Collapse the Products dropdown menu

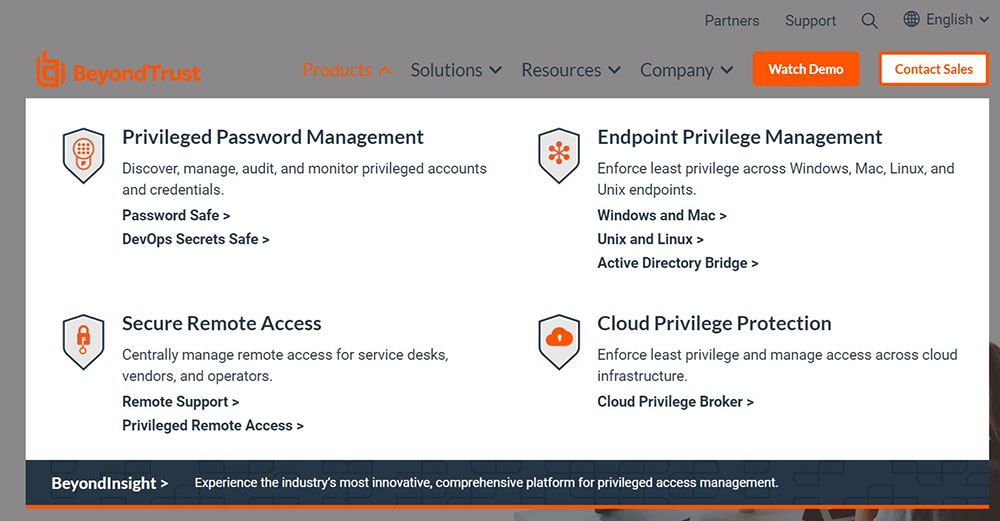[346, 70]
